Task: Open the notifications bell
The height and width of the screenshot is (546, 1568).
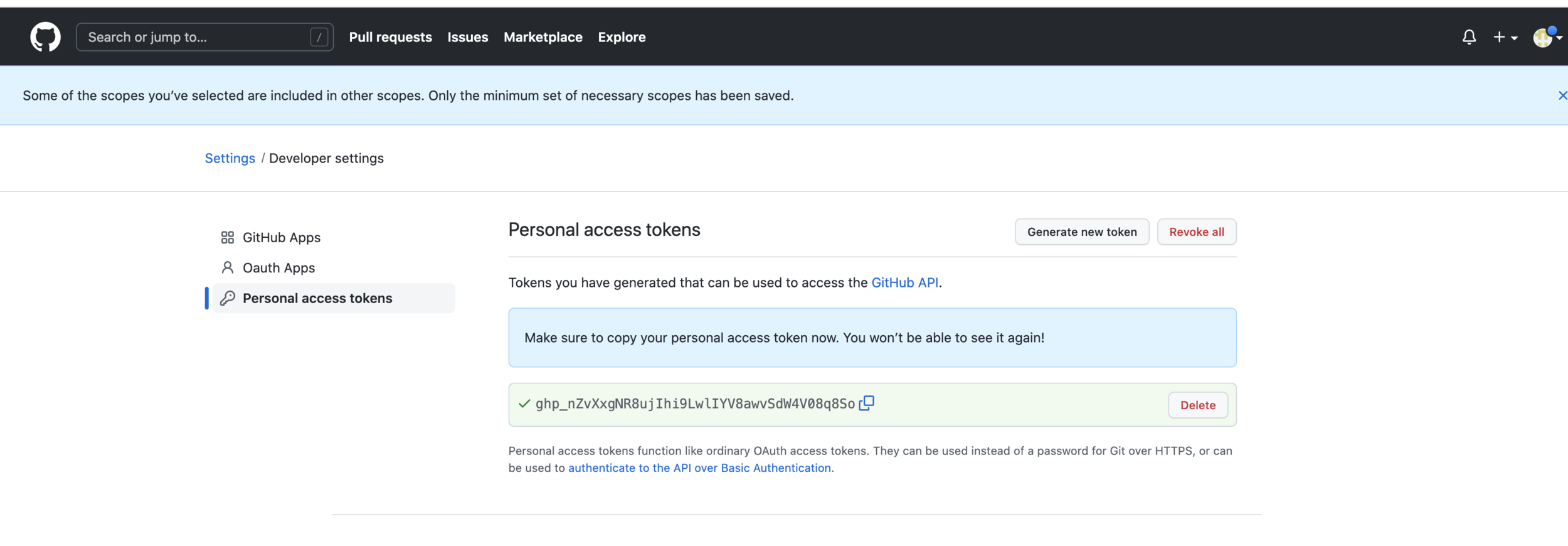Action: click(x=1469, y=37)
